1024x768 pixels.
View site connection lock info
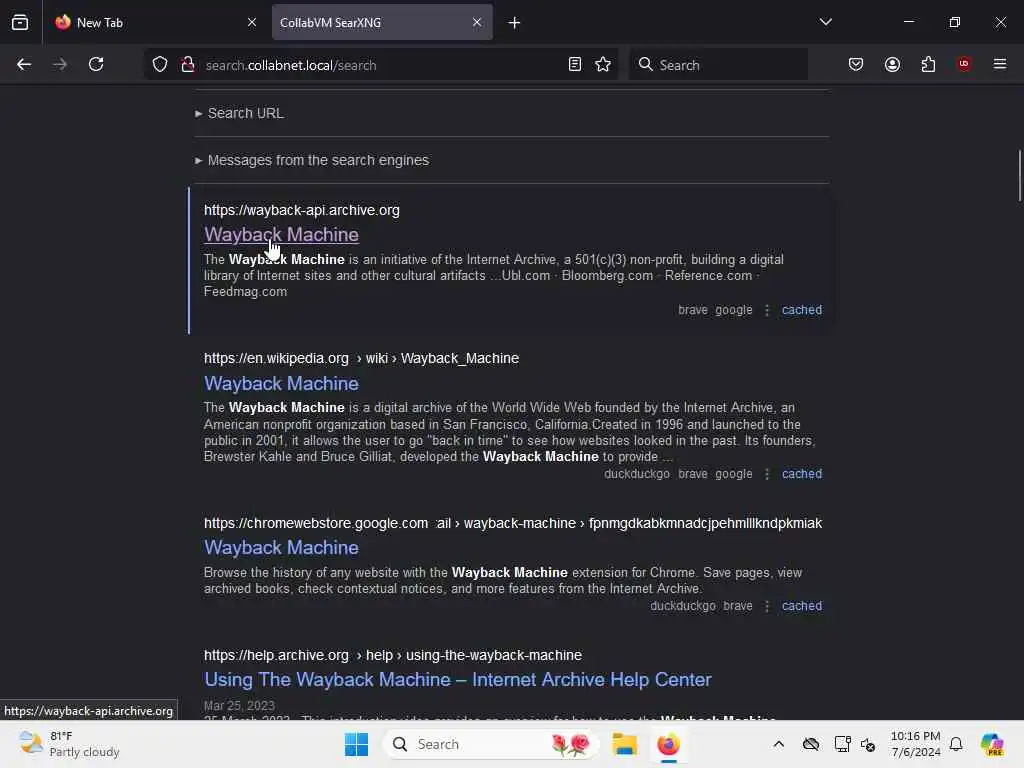(x=188, y=64)
